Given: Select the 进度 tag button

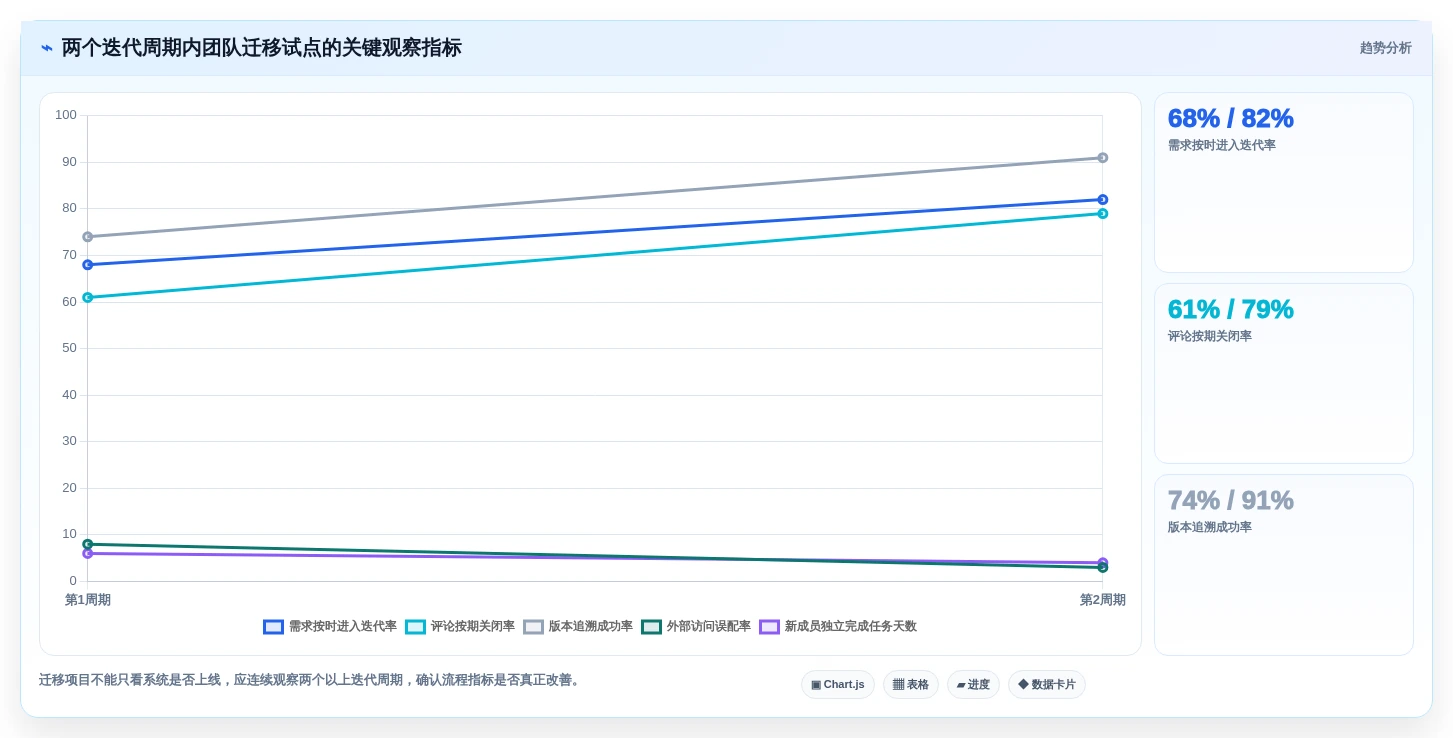Looking at the screenshot, I should [x=973, y=685].
